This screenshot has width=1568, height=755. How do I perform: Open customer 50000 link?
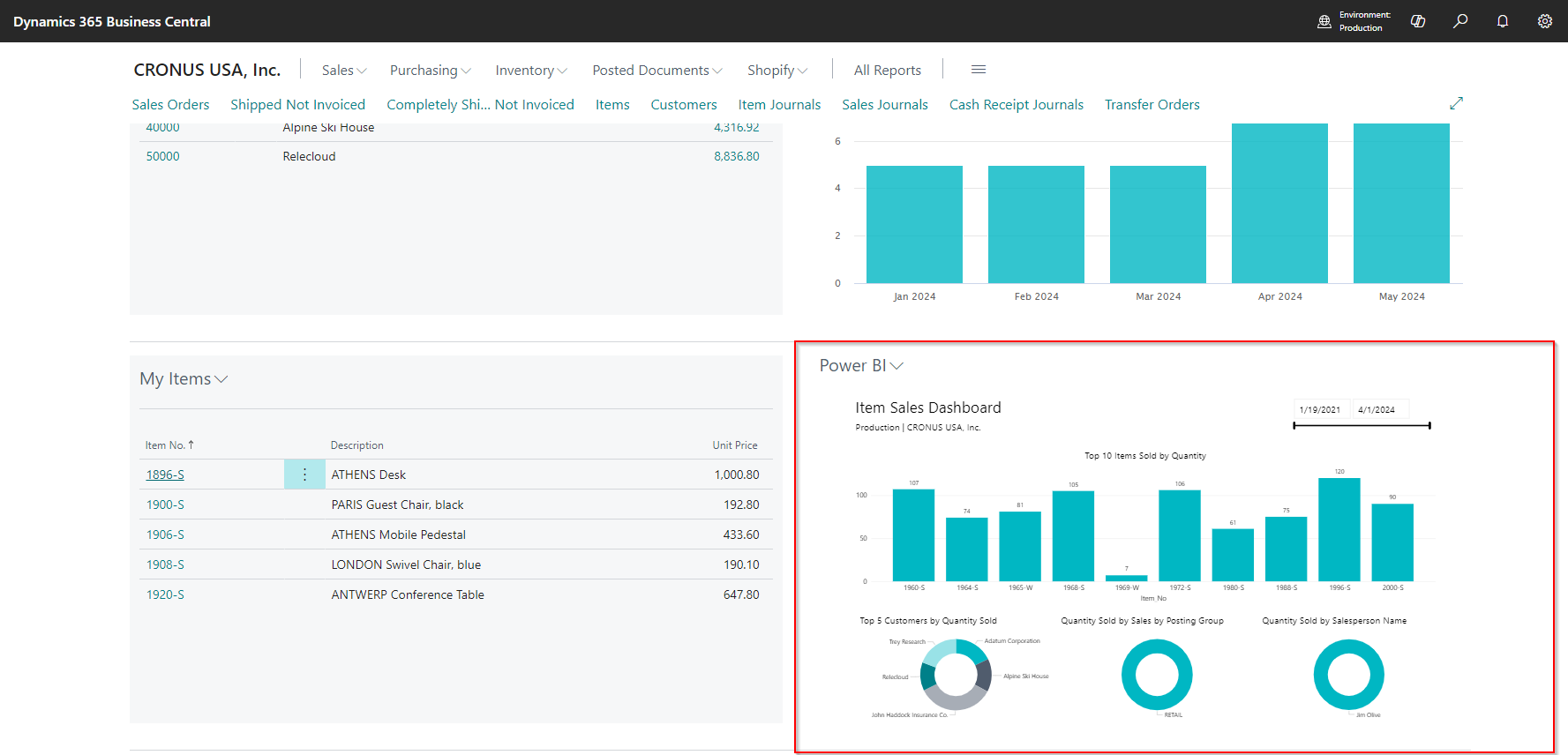pyautogui.click(x=163, y=156)
